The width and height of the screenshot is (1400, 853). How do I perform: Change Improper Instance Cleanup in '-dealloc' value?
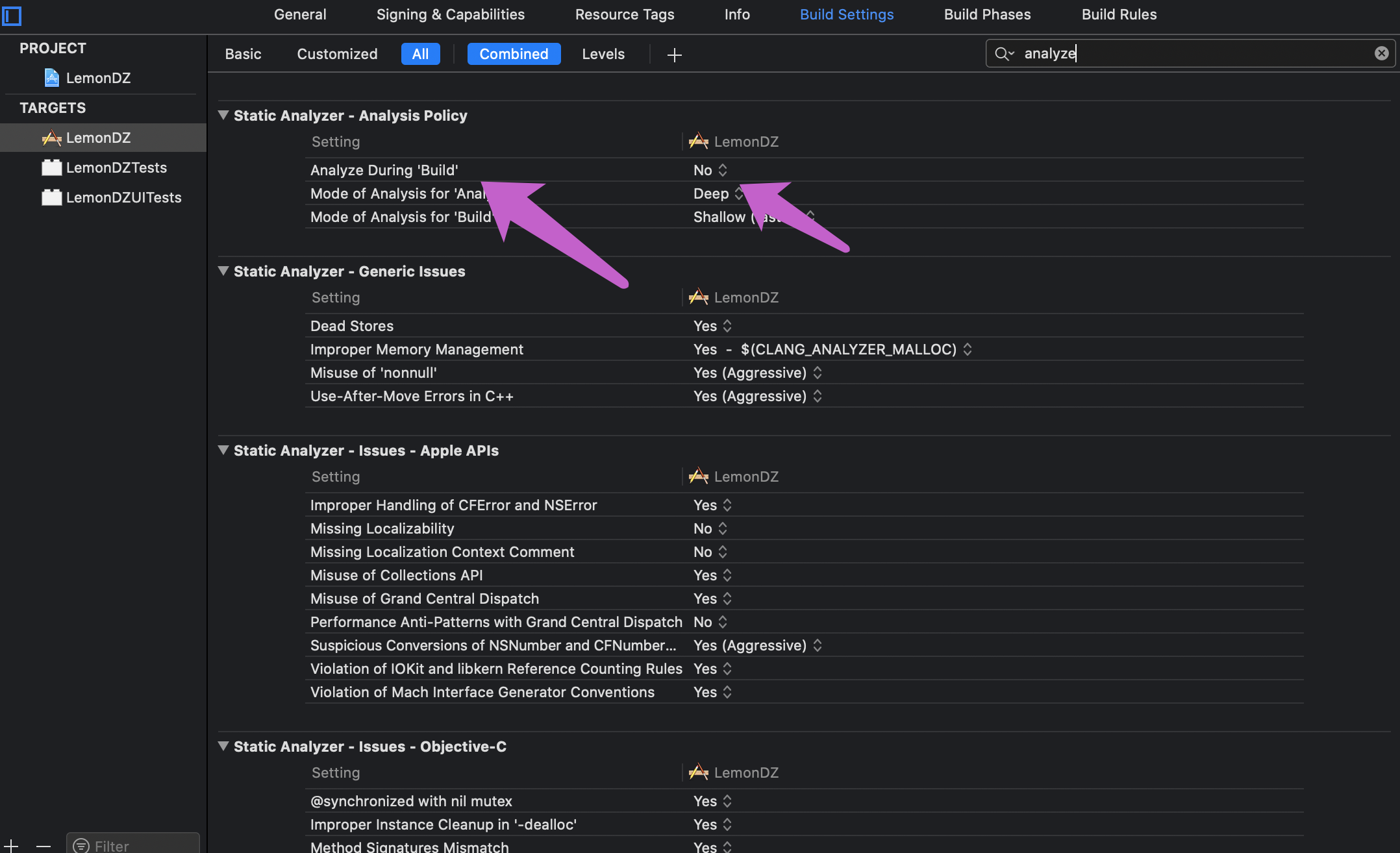(x=712, y=824)
